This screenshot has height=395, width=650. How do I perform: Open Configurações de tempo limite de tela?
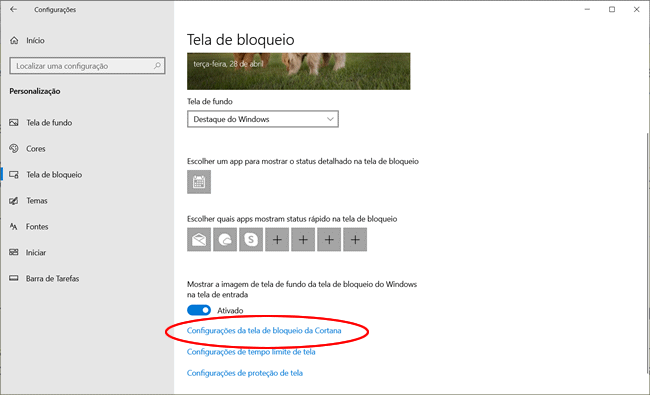tap(251, 351)
